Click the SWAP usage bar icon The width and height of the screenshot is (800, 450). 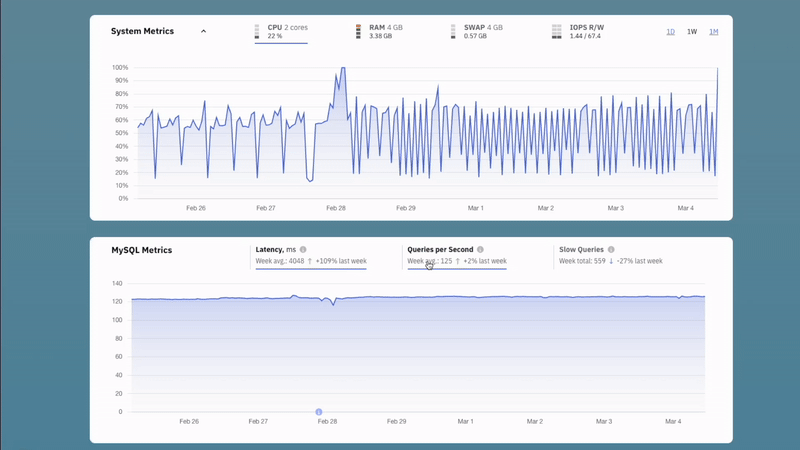tap(453, 32)
